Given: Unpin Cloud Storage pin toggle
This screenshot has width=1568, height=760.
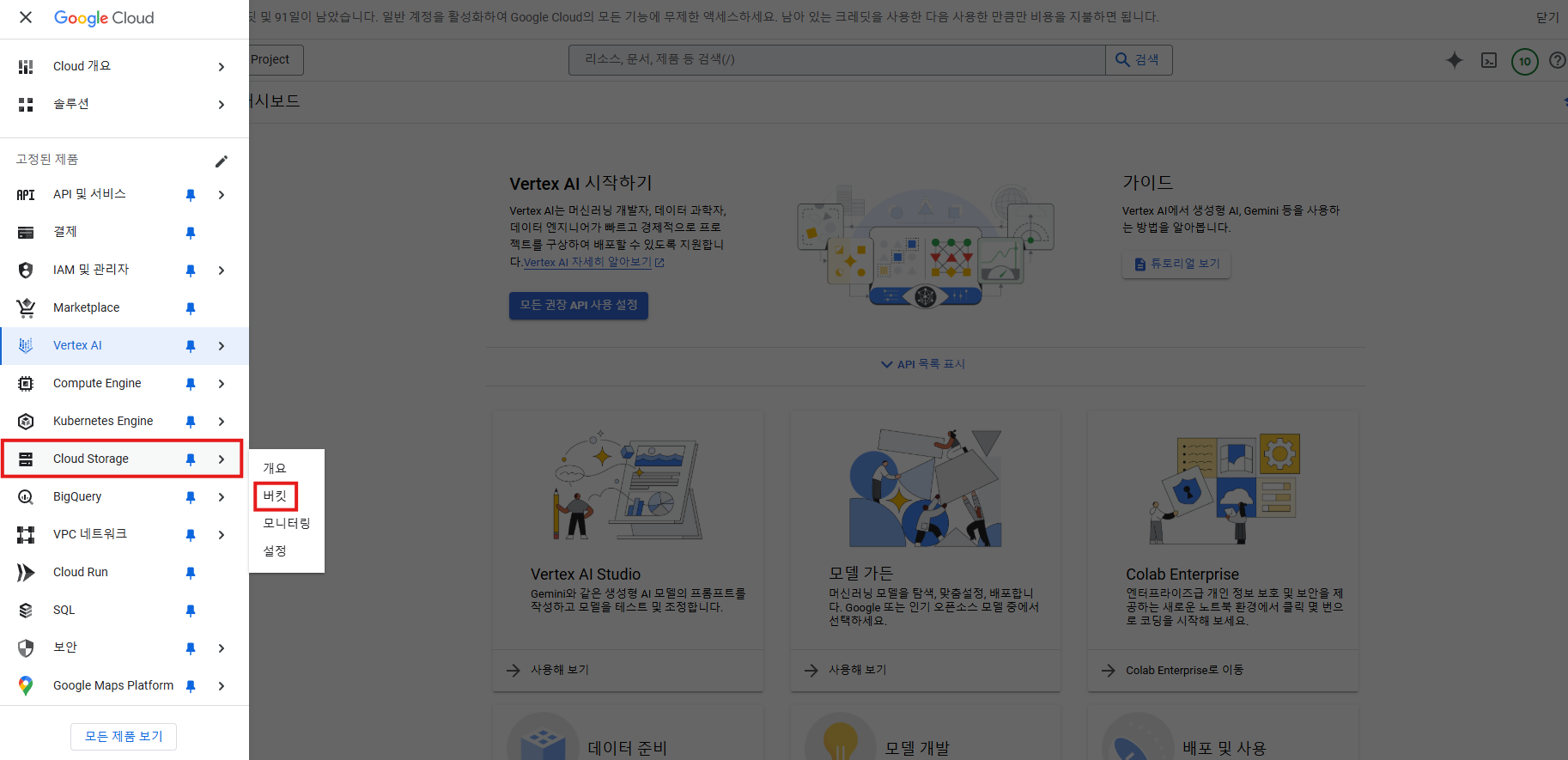Looking at the screenshot, I should (191, 459).
